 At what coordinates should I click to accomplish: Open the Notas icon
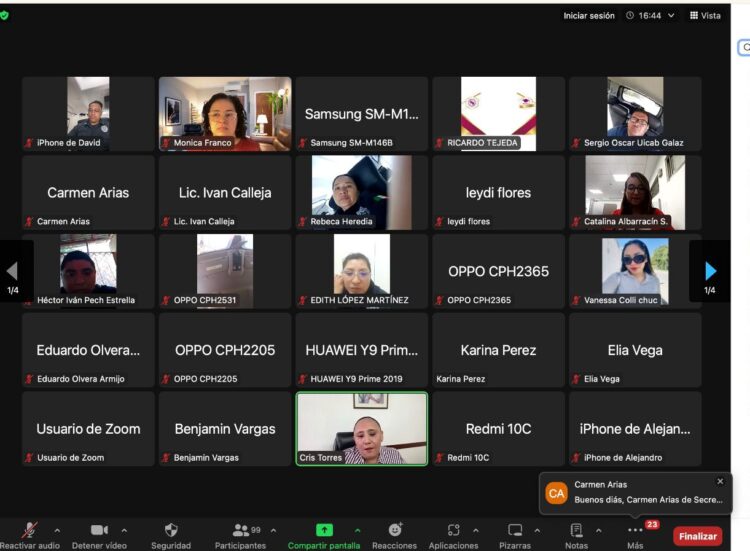[576, 530]
